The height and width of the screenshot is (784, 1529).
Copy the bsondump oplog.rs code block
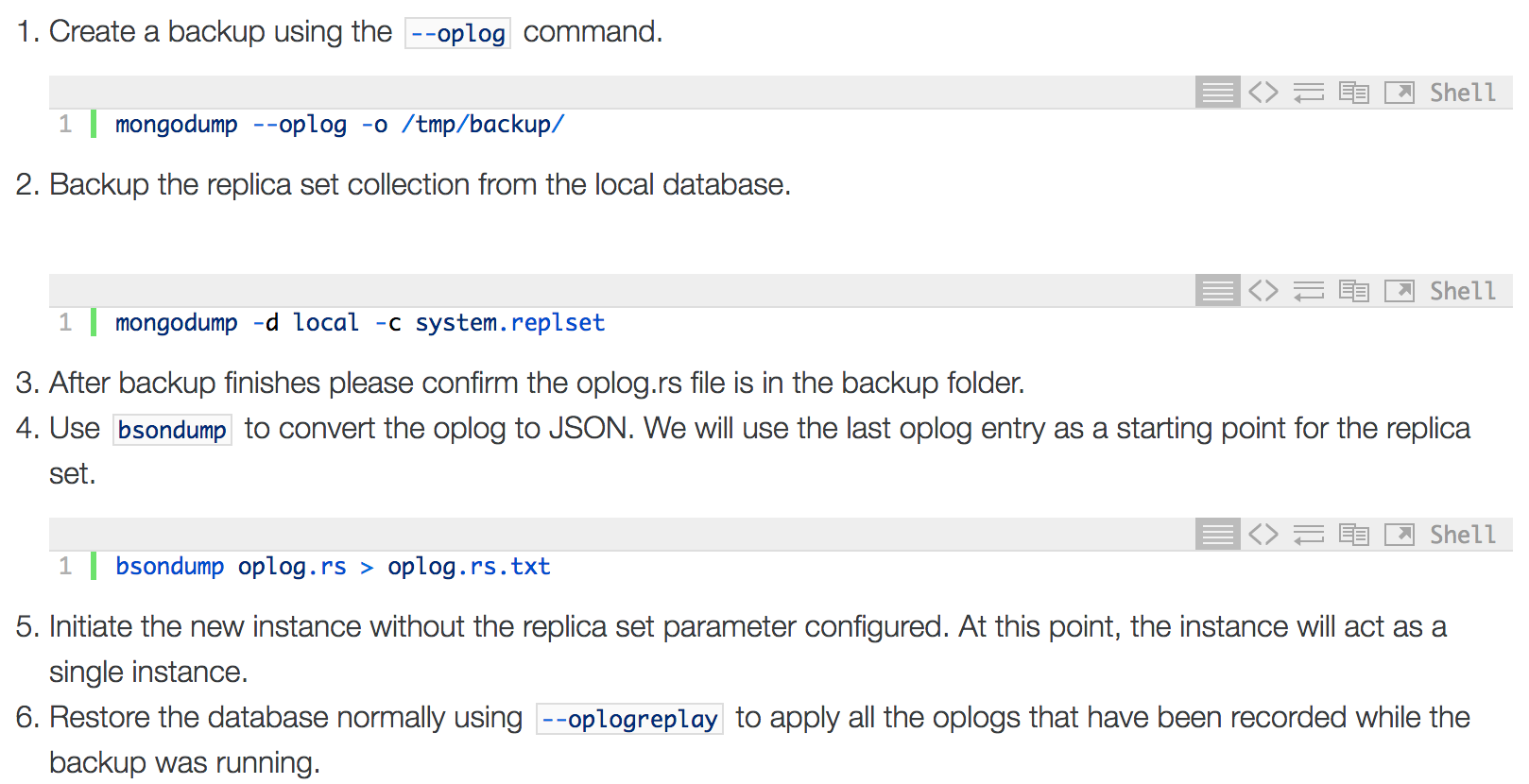click(1354, 535)
